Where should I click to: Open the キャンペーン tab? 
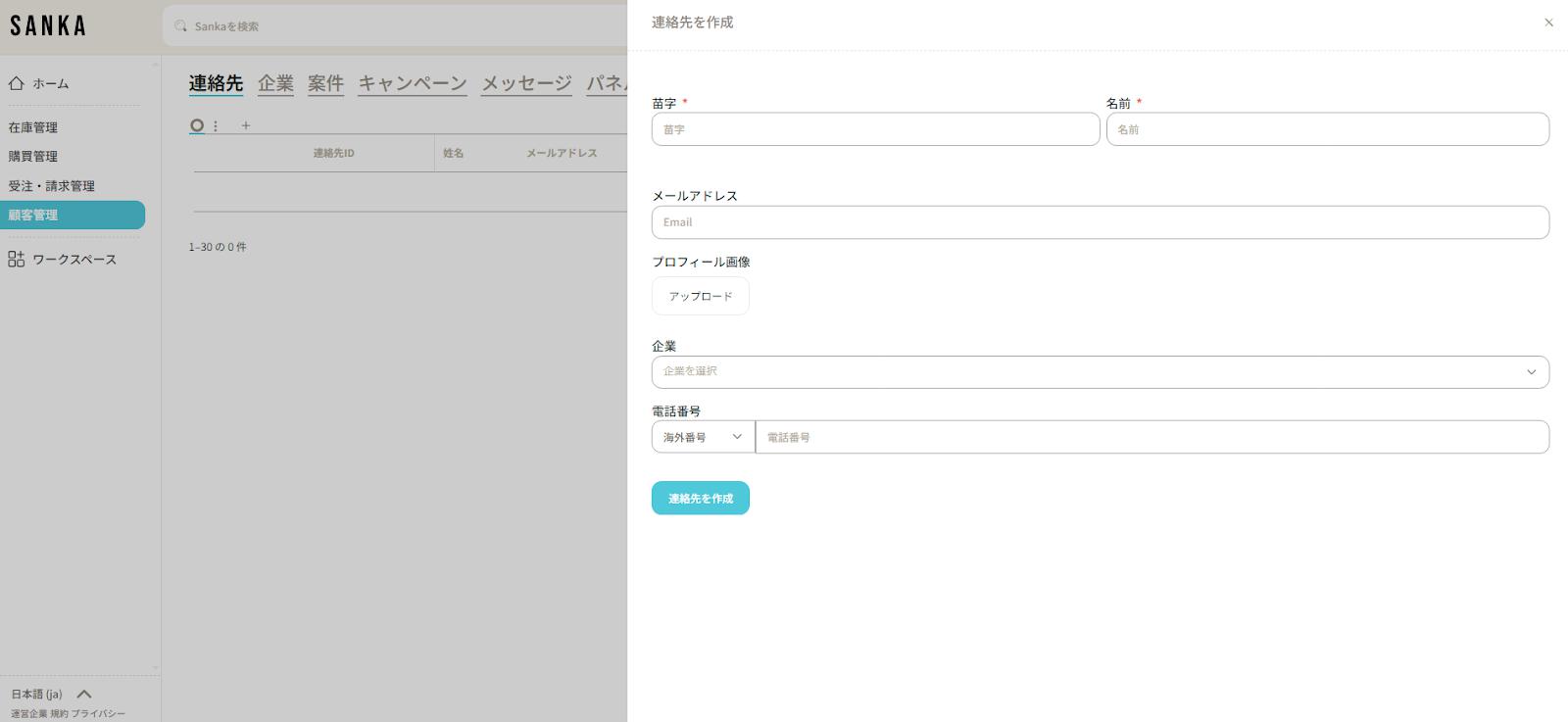click(x=412, y=83)
